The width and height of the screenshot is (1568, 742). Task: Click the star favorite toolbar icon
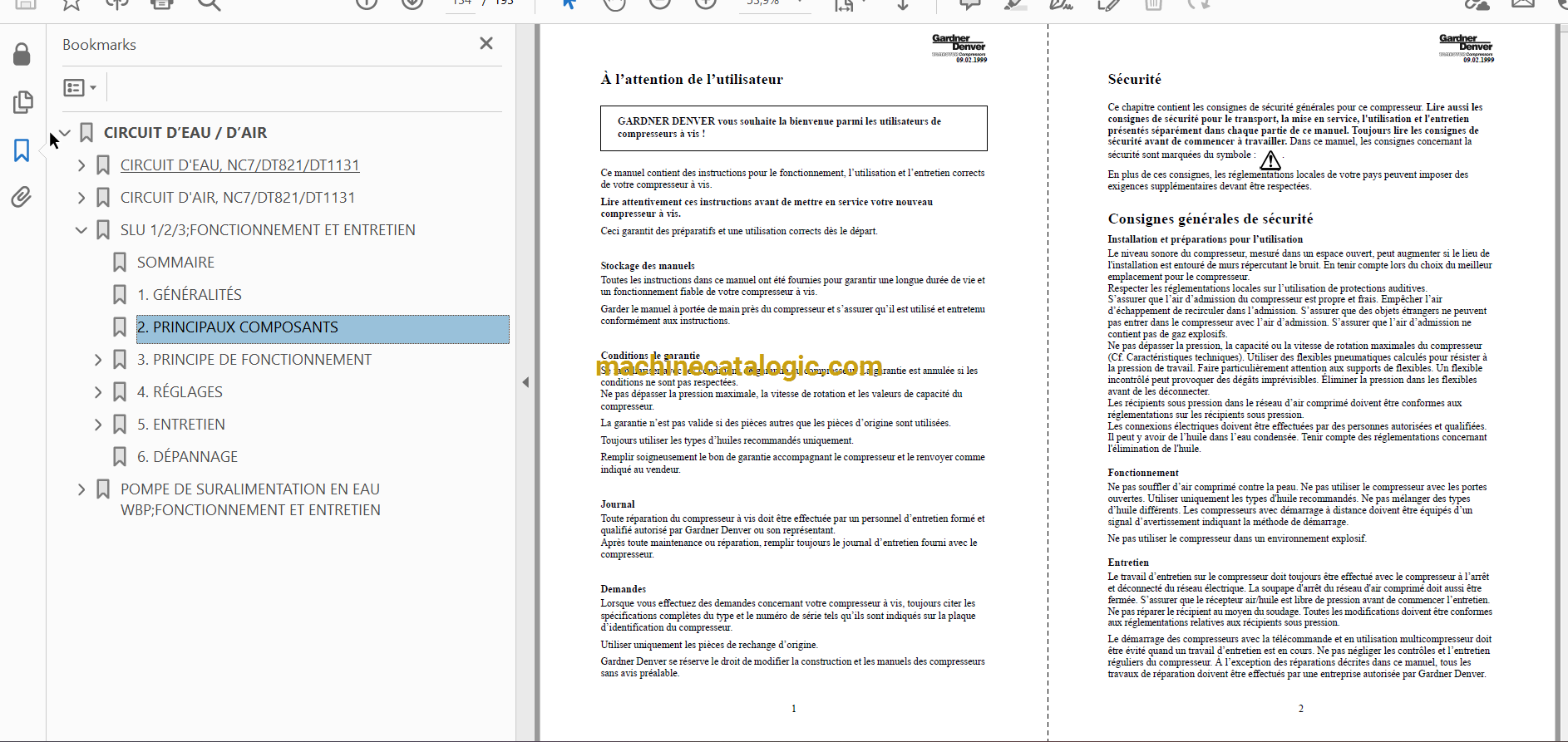tap(71, 4)
